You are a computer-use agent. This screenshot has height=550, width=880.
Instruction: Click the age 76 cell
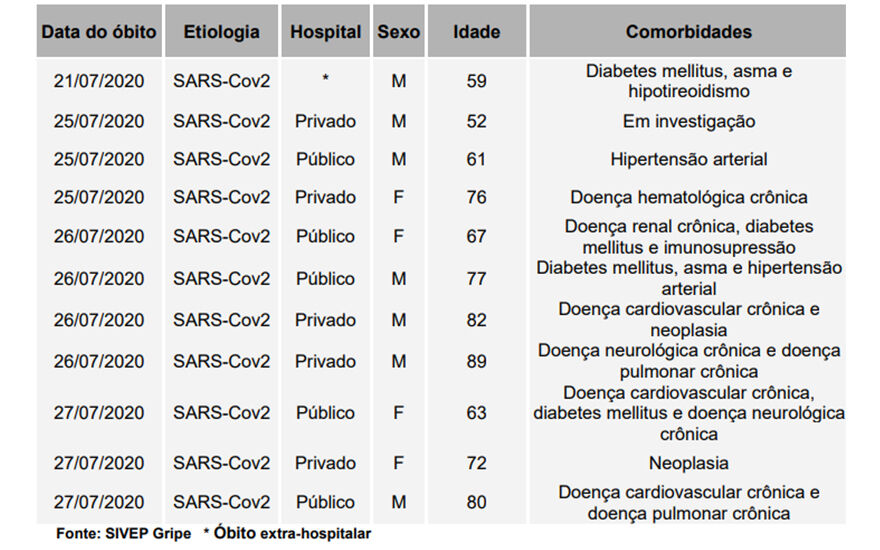[x=476, y=198]
